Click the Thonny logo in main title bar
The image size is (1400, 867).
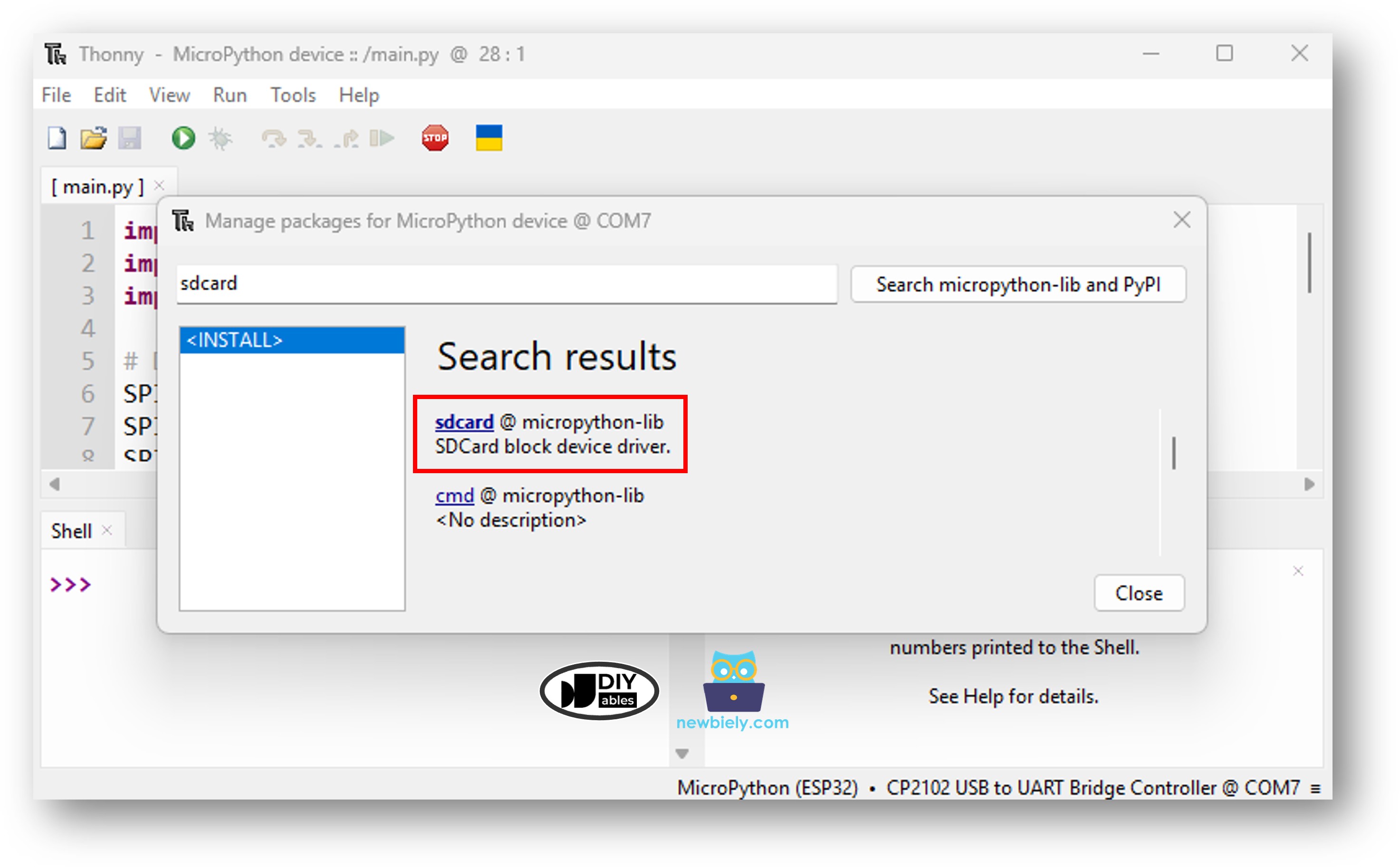56,55
